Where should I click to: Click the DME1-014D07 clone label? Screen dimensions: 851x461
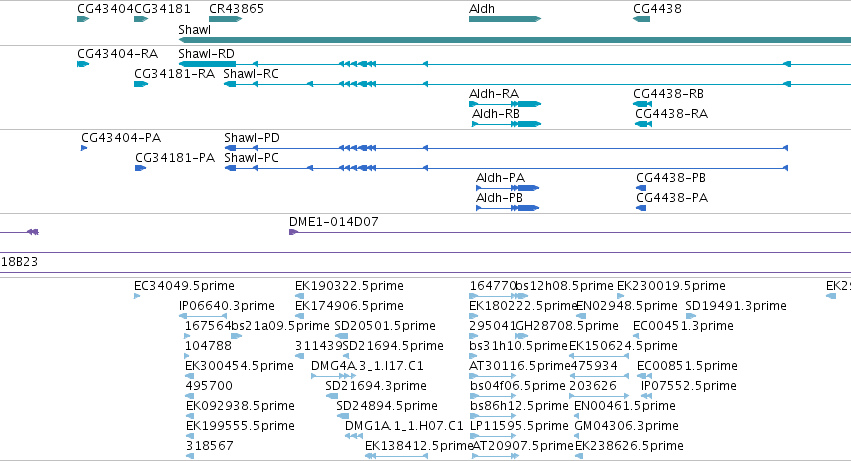(334, 222)
